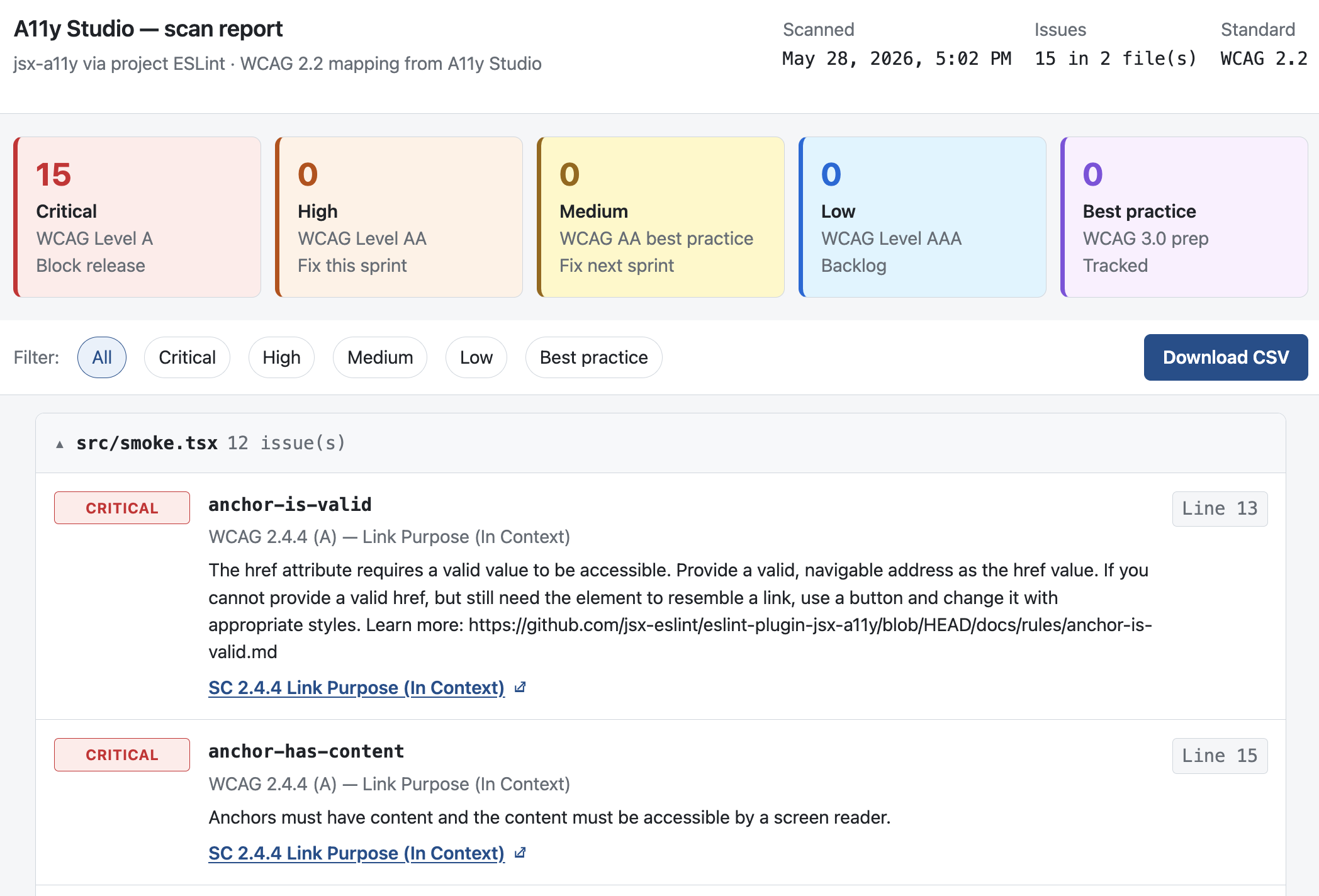Image resolution: width=1319 pixels, height=896 pixels.
Task: Filter issues by Medium severity
Action: point(380,357)
